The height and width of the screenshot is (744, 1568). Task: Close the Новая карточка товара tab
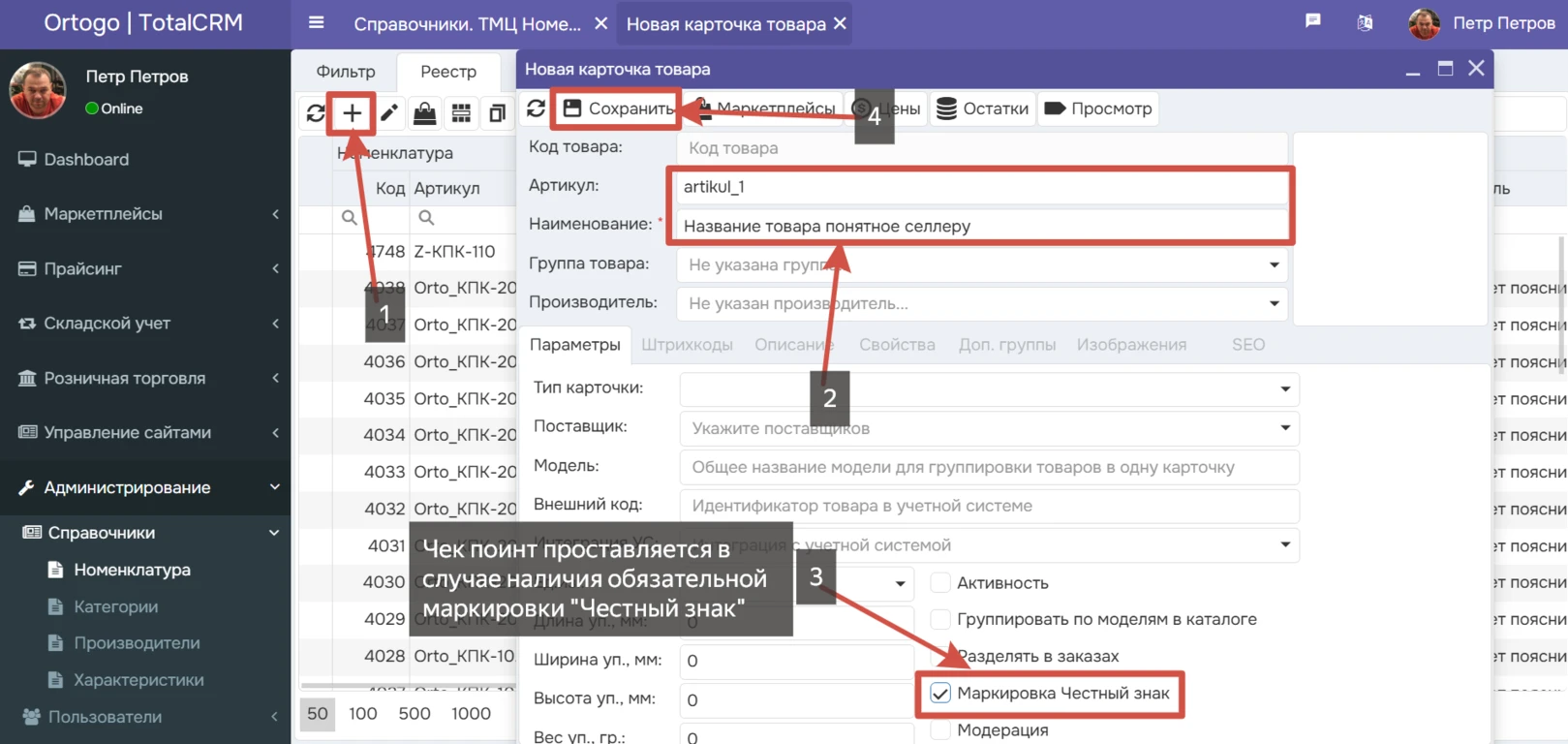(x=840, y=23)
